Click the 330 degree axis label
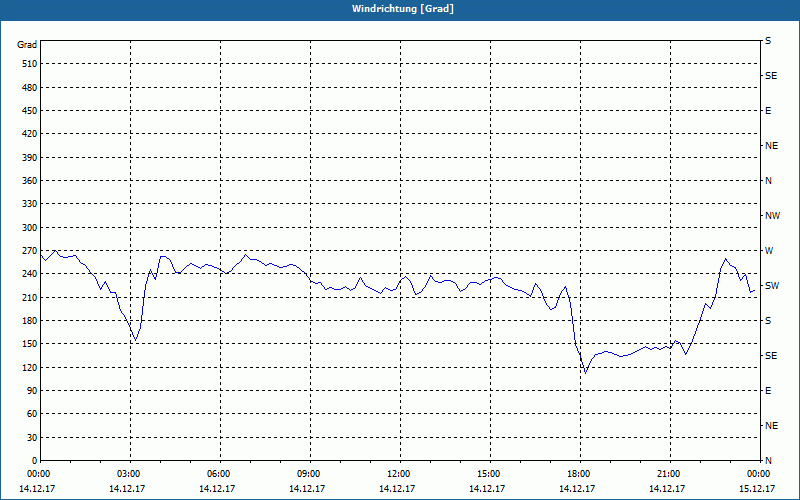 pyautogui.click(x=30, y=204)
